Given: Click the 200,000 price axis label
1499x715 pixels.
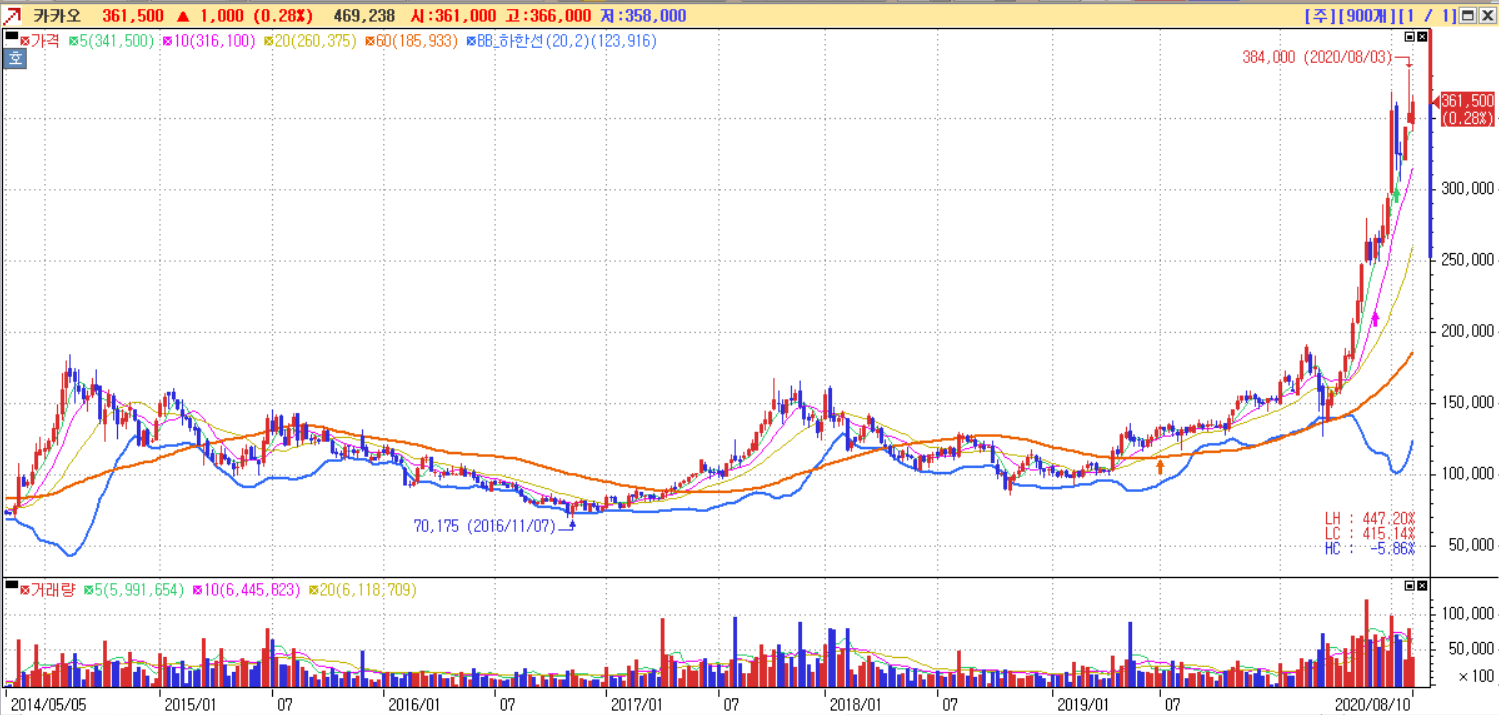Looking at the screenshot, I should [1466, 331].
